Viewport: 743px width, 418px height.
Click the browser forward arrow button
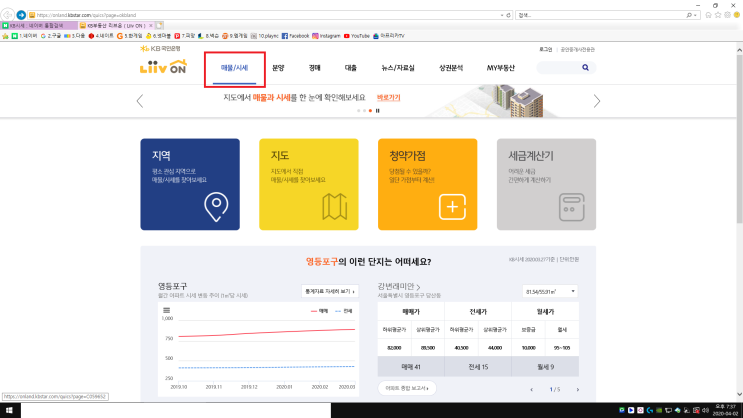click(x=21, y=15)
